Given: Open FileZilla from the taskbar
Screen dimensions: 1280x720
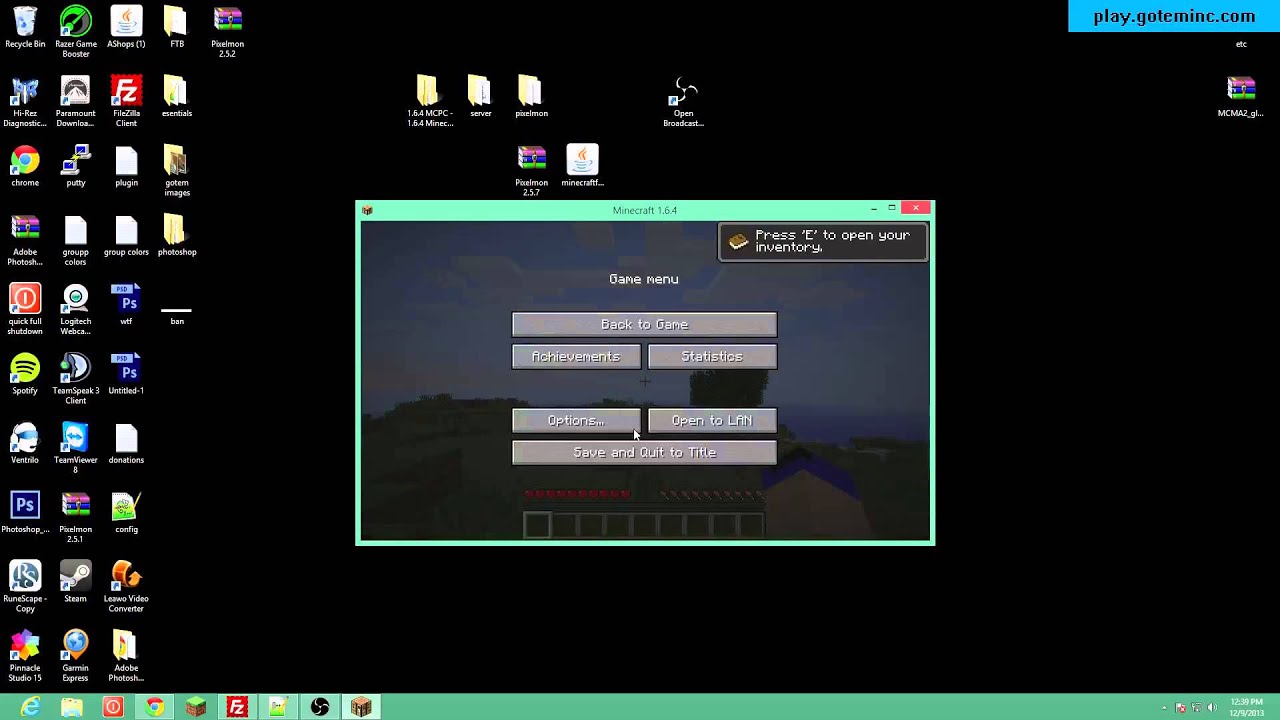Looking at the screenshot, I should click(237, 707).
